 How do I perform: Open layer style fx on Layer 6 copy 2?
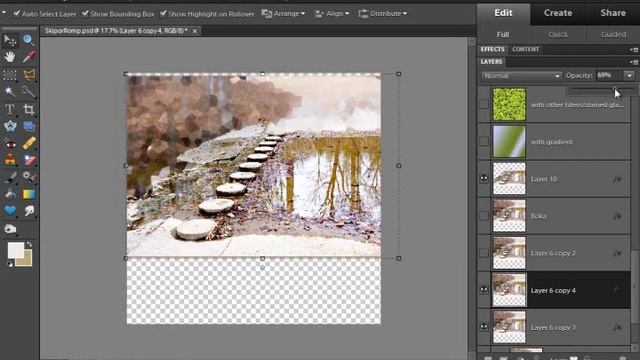point(617,253)
